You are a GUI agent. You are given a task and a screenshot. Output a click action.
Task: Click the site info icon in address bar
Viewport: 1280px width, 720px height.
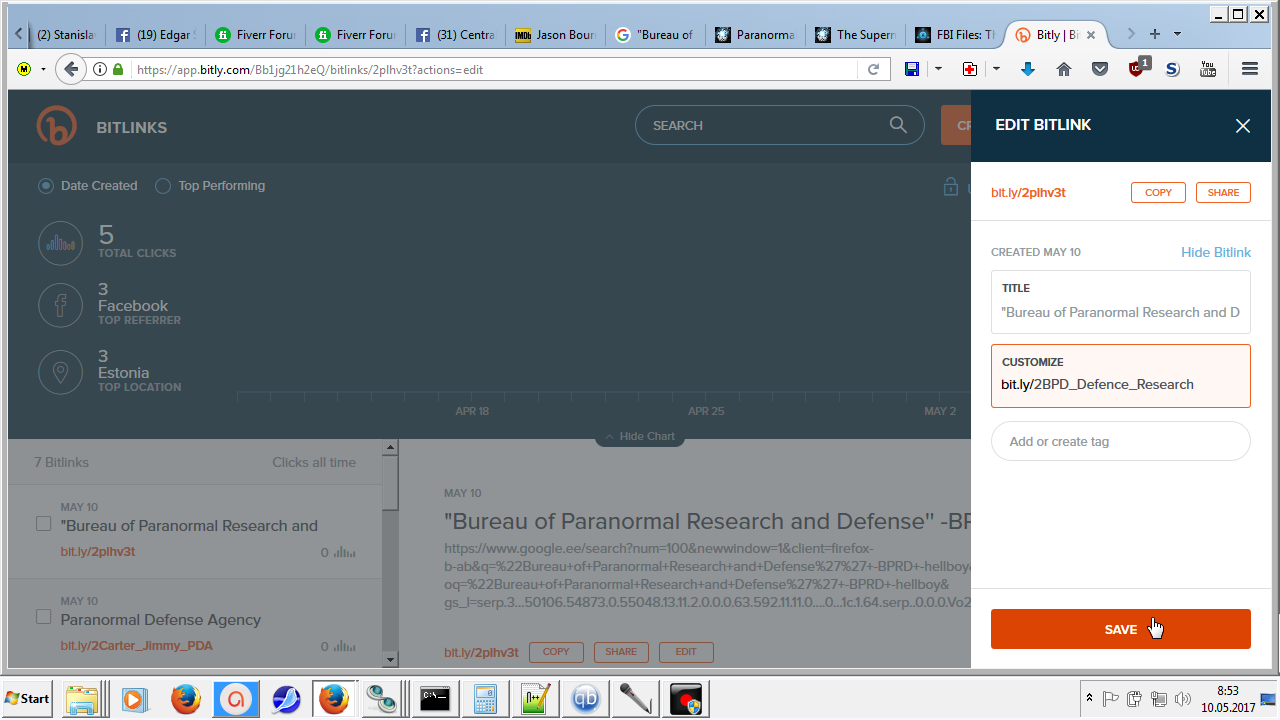point(100,69)
